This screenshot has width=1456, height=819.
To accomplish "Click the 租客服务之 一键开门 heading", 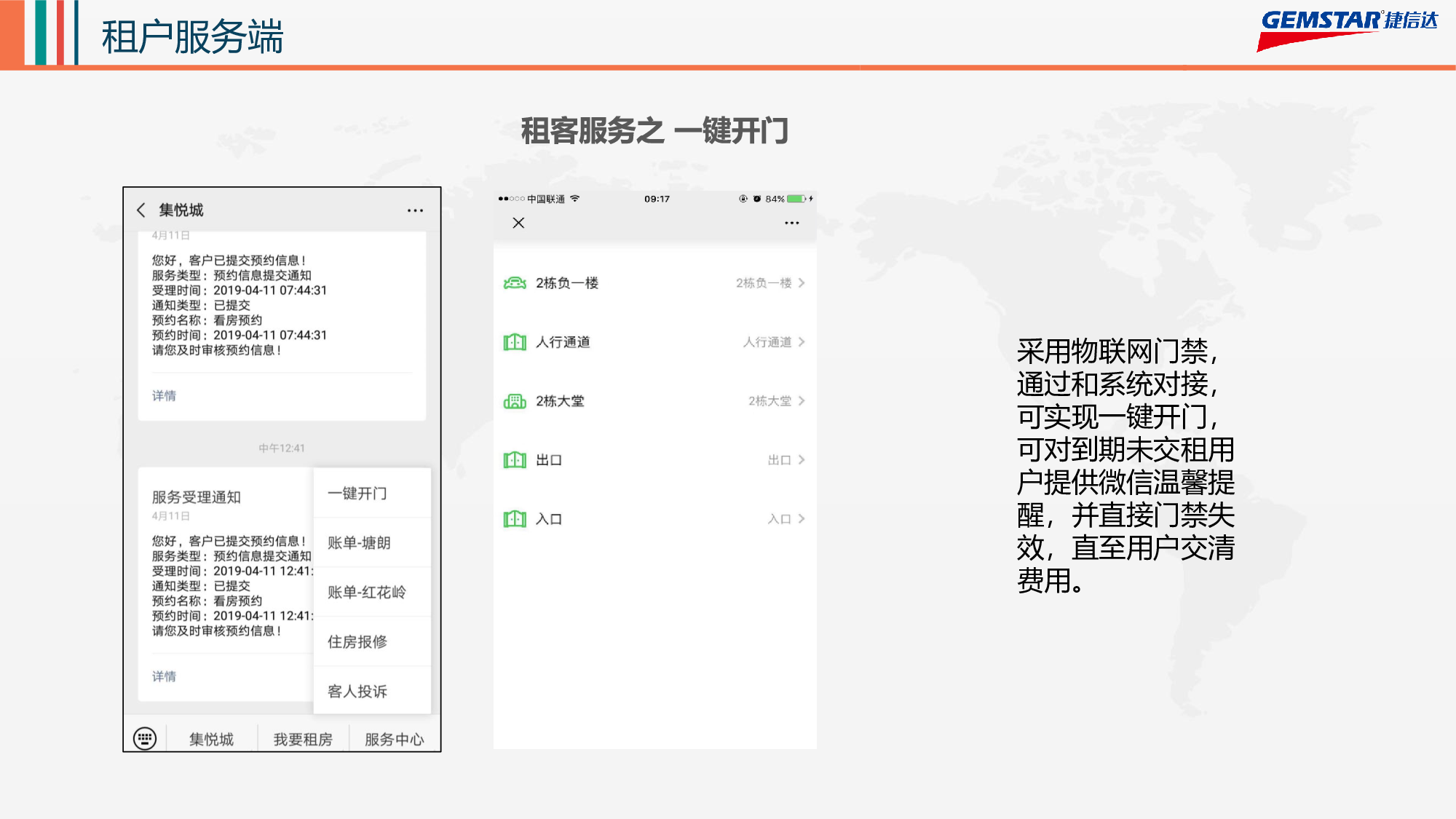I will coord(654,132).
